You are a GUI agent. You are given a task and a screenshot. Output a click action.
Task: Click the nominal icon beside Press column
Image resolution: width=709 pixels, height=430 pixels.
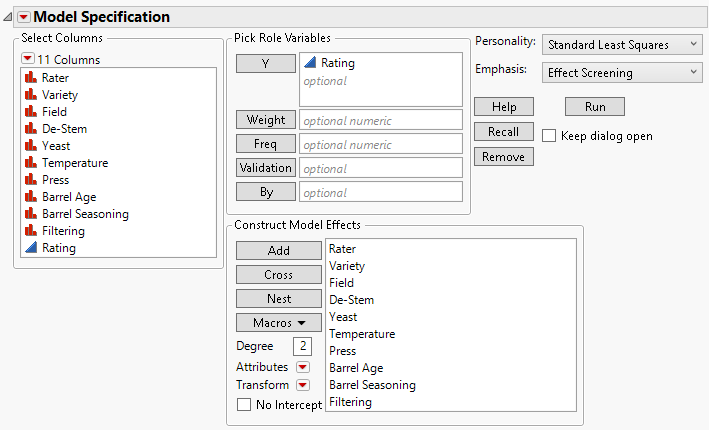tap(32, 180)
